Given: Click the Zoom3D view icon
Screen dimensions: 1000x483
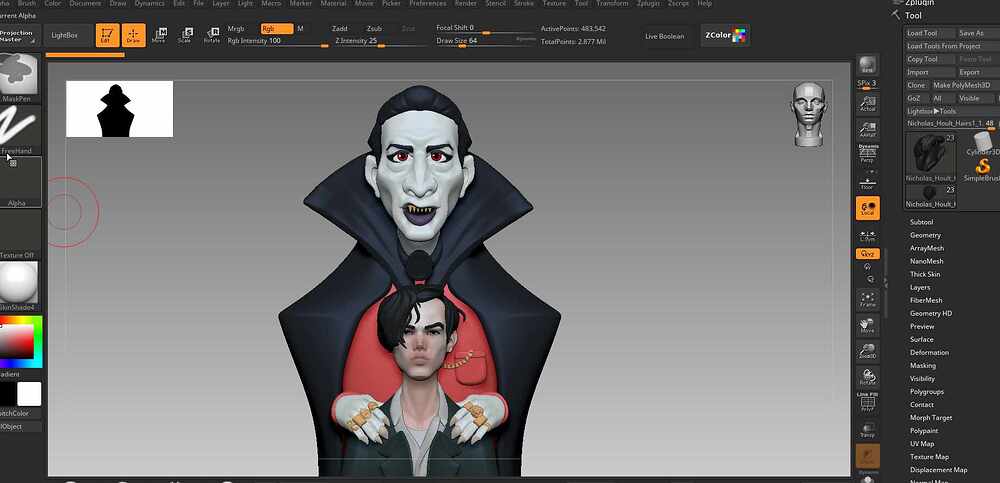Looking at the screenshot, I should point(867,352).
